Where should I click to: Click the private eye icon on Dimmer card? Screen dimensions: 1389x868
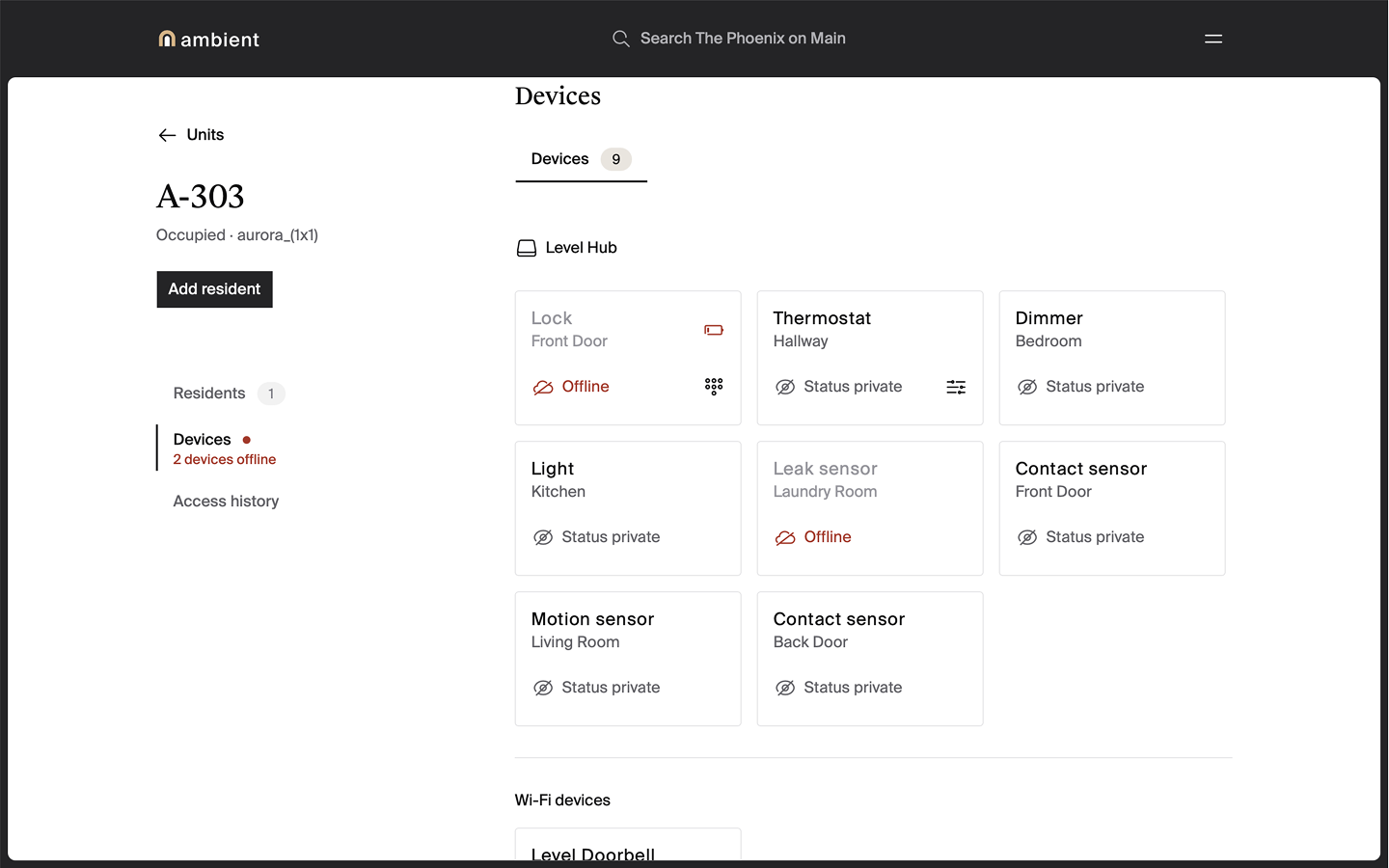1027,387
